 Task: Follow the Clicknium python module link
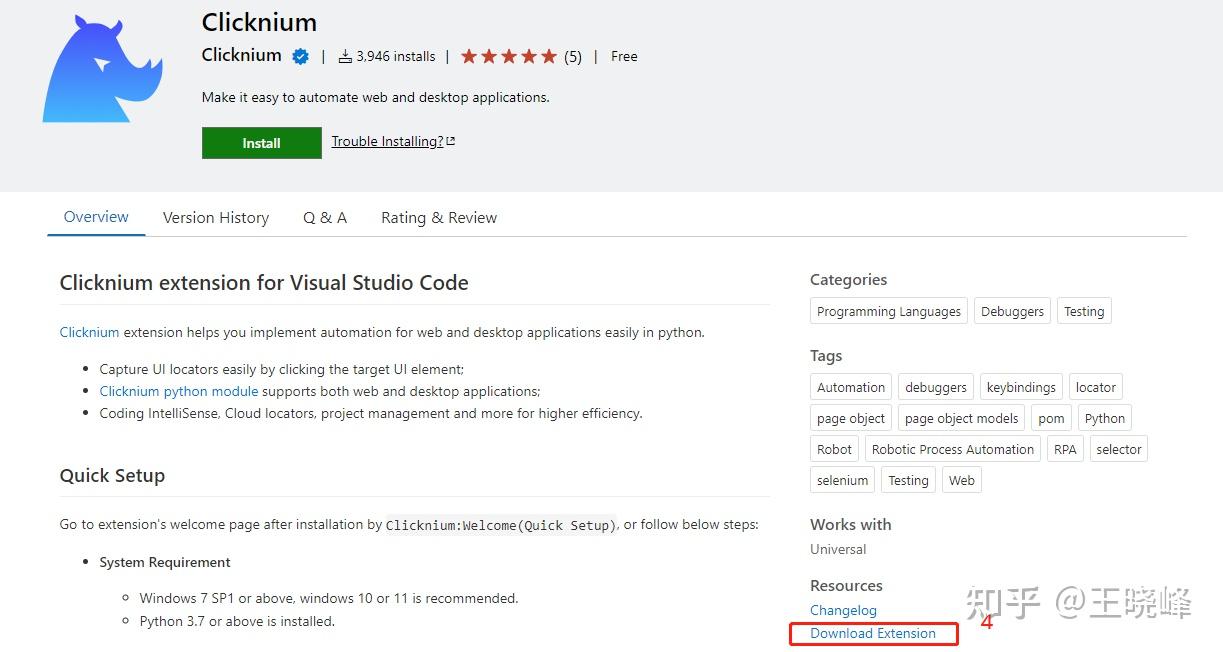pos(179,391)
